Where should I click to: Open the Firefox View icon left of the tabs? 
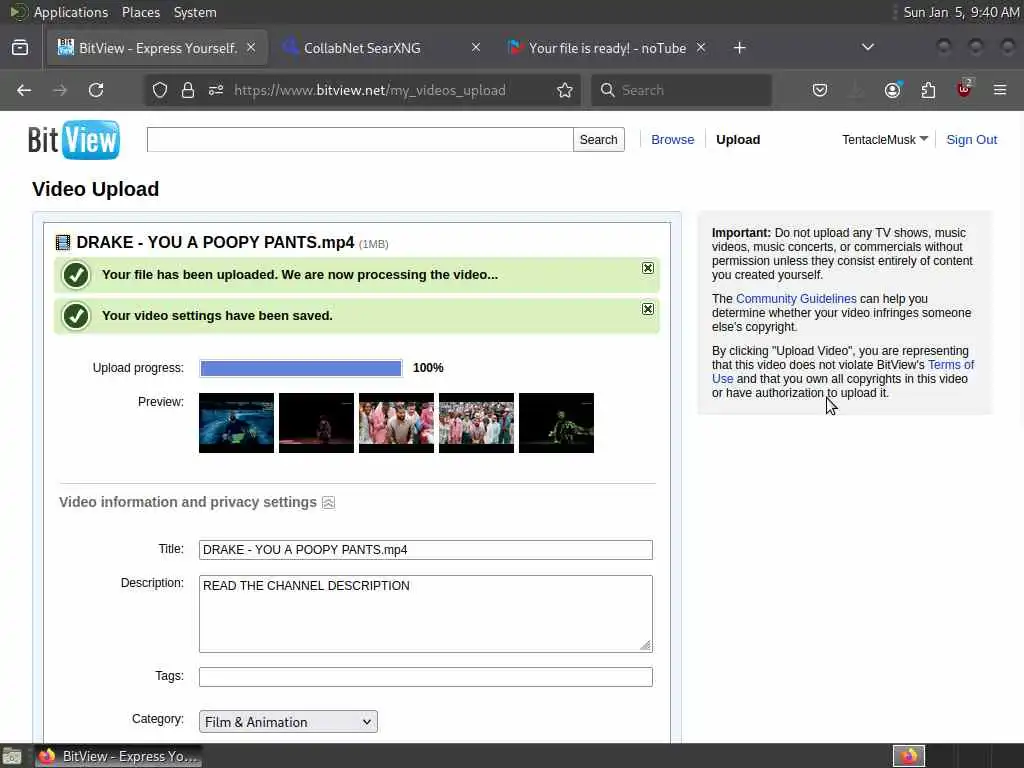[x=20, y=48]
